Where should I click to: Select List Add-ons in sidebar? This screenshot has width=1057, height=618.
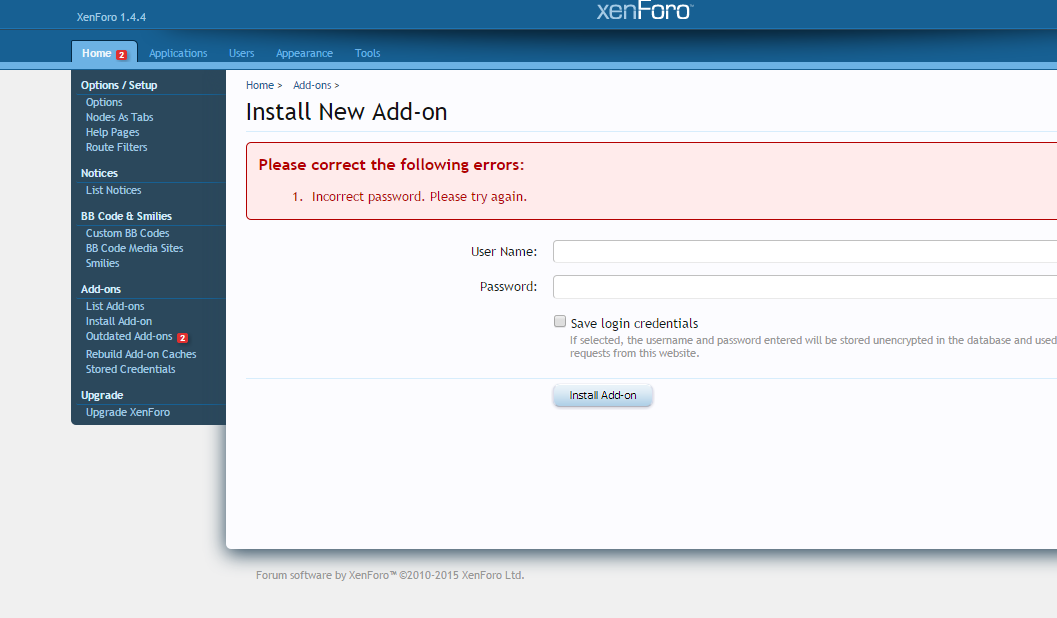point(115,306)
